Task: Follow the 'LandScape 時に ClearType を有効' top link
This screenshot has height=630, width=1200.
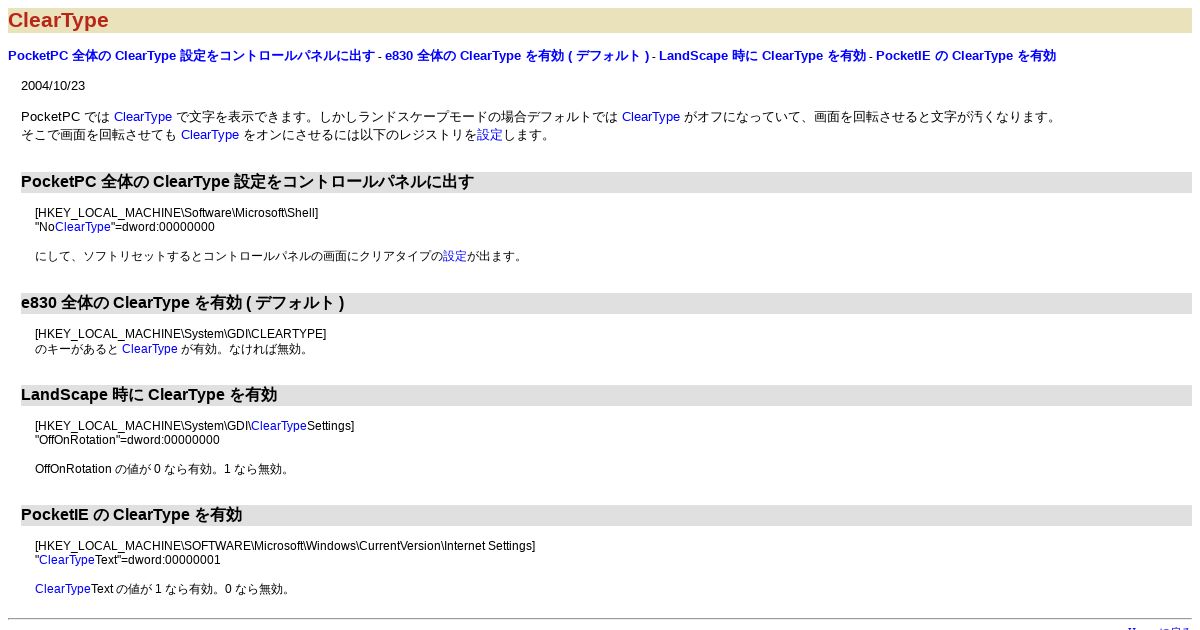Action: click(762, 56)
